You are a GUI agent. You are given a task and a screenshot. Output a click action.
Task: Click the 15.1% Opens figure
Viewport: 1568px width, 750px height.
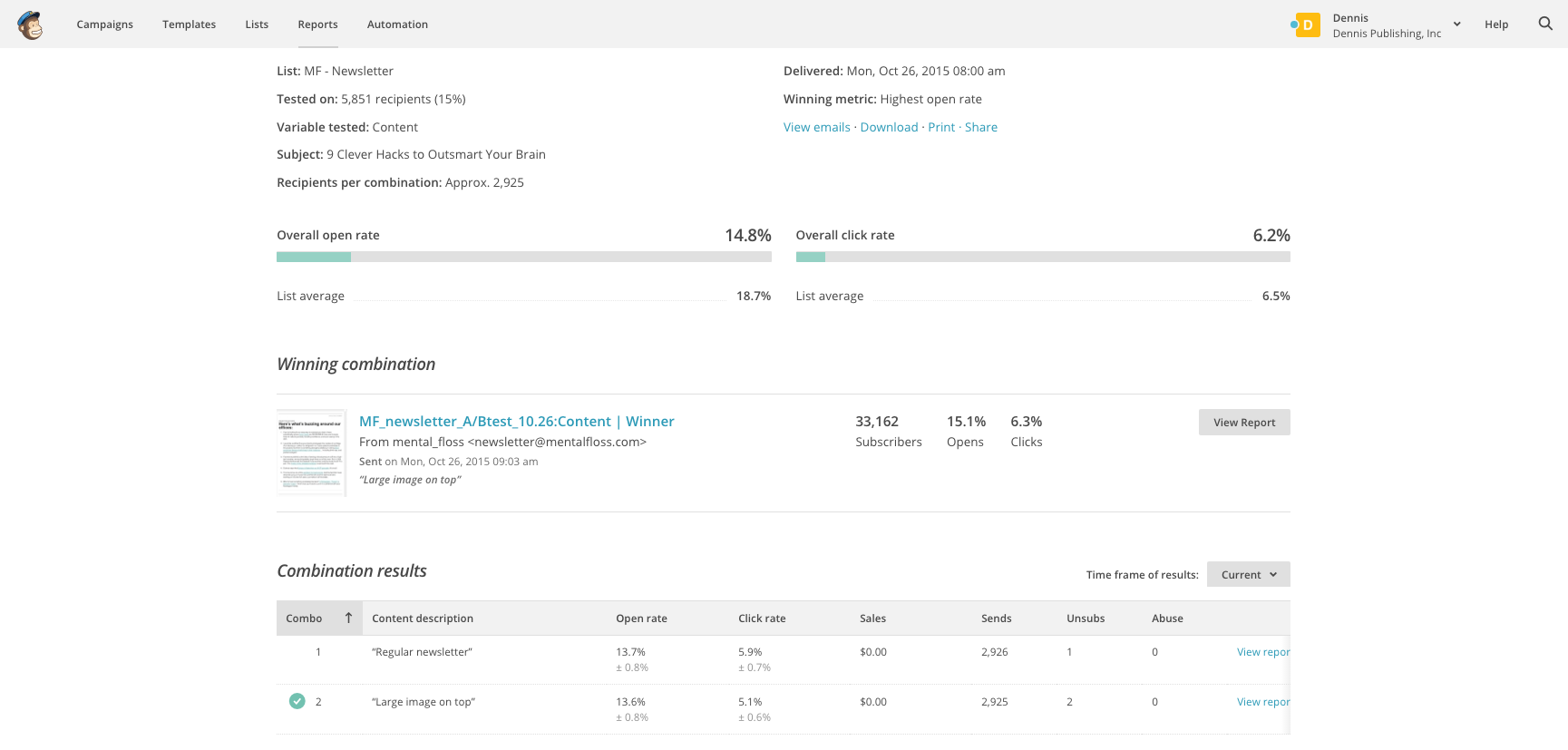pyautogui.click(x=966, y=422)
